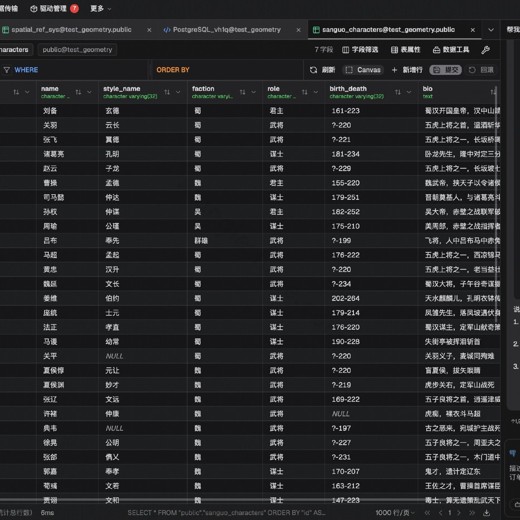Open 字段筛选 column filter
The width and height of the screenshot is (520, 520).
(x=360, y=50)
